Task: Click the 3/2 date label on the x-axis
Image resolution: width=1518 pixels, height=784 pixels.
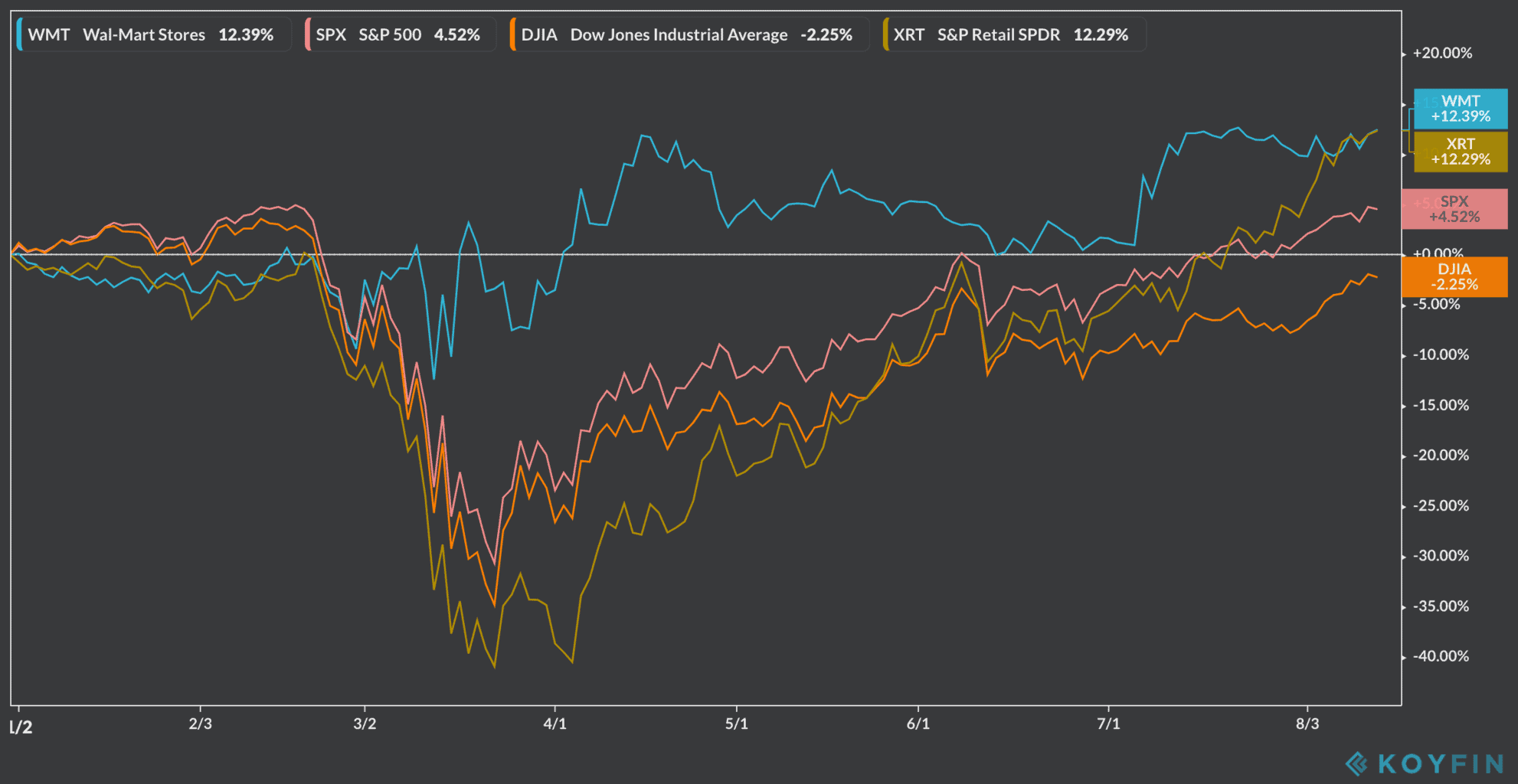Action: [365, 724]
